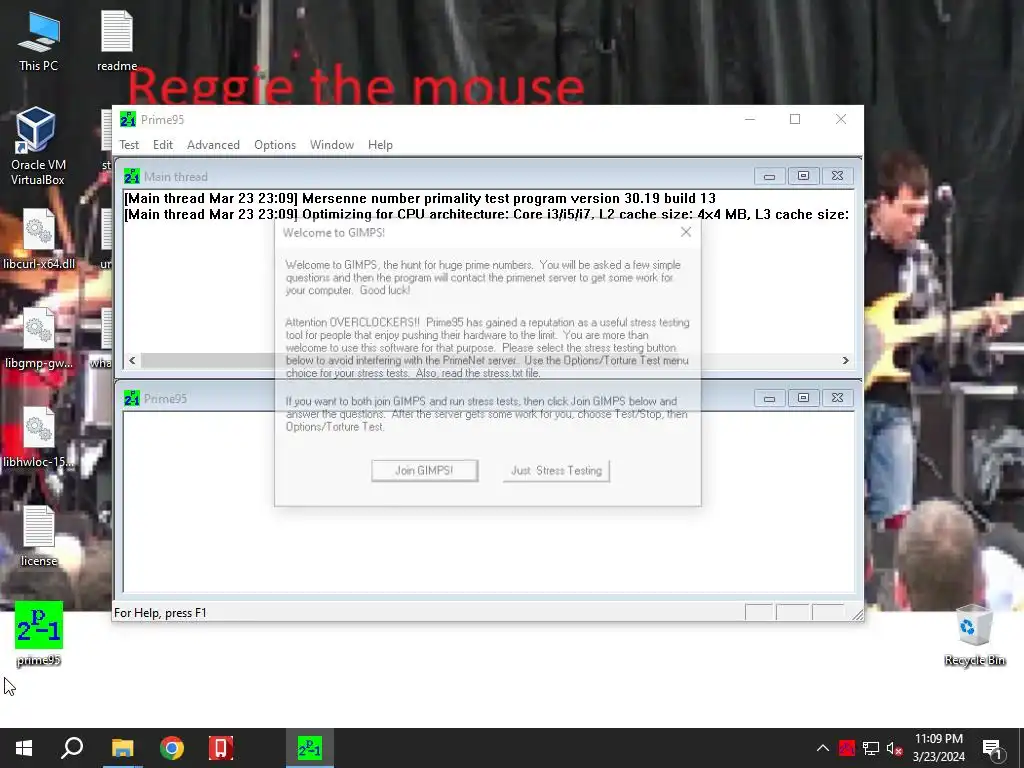The image size is (1024, 768).
Task: Select the prime95 desktop icon
Action: coord(39,633)
